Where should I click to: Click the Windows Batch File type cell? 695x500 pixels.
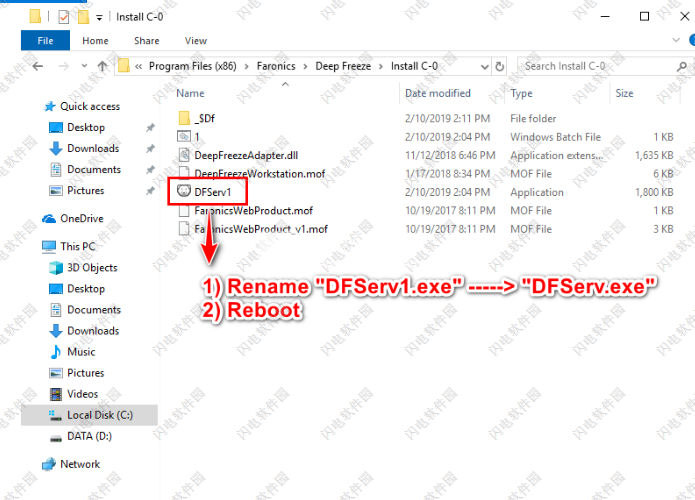point(555,137)
